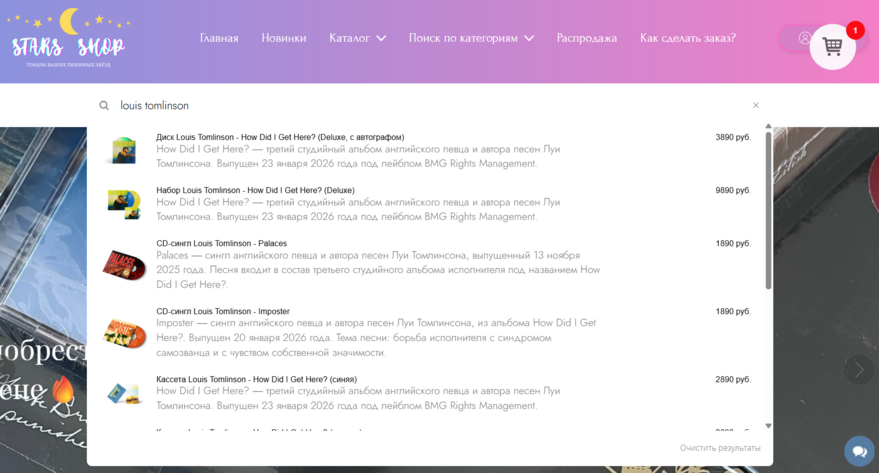
Task: Open the Deluxe autographed disc thumbnail
Action: 124,150
